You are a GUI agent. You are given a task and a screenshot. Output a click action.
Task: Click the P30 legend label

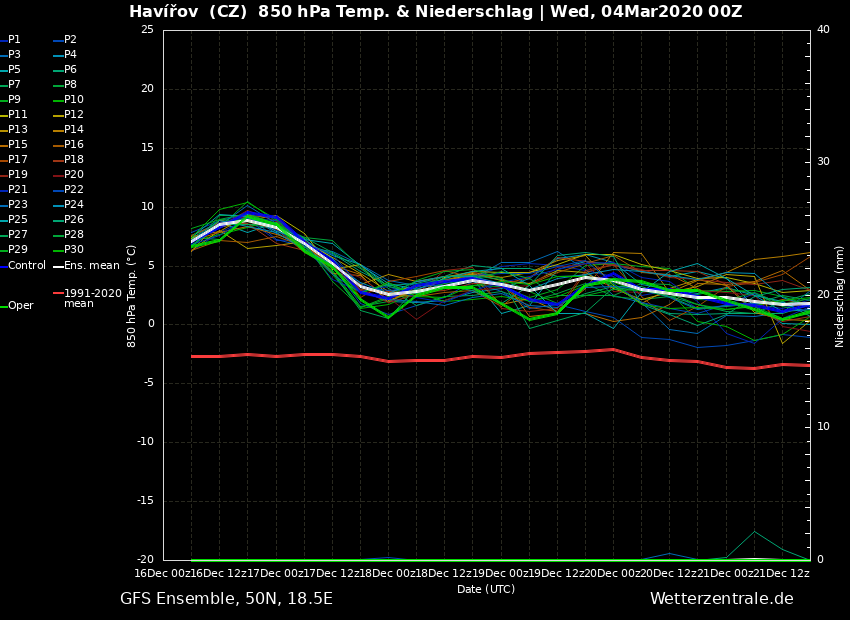pyautogui.click(x=73, y=250)
